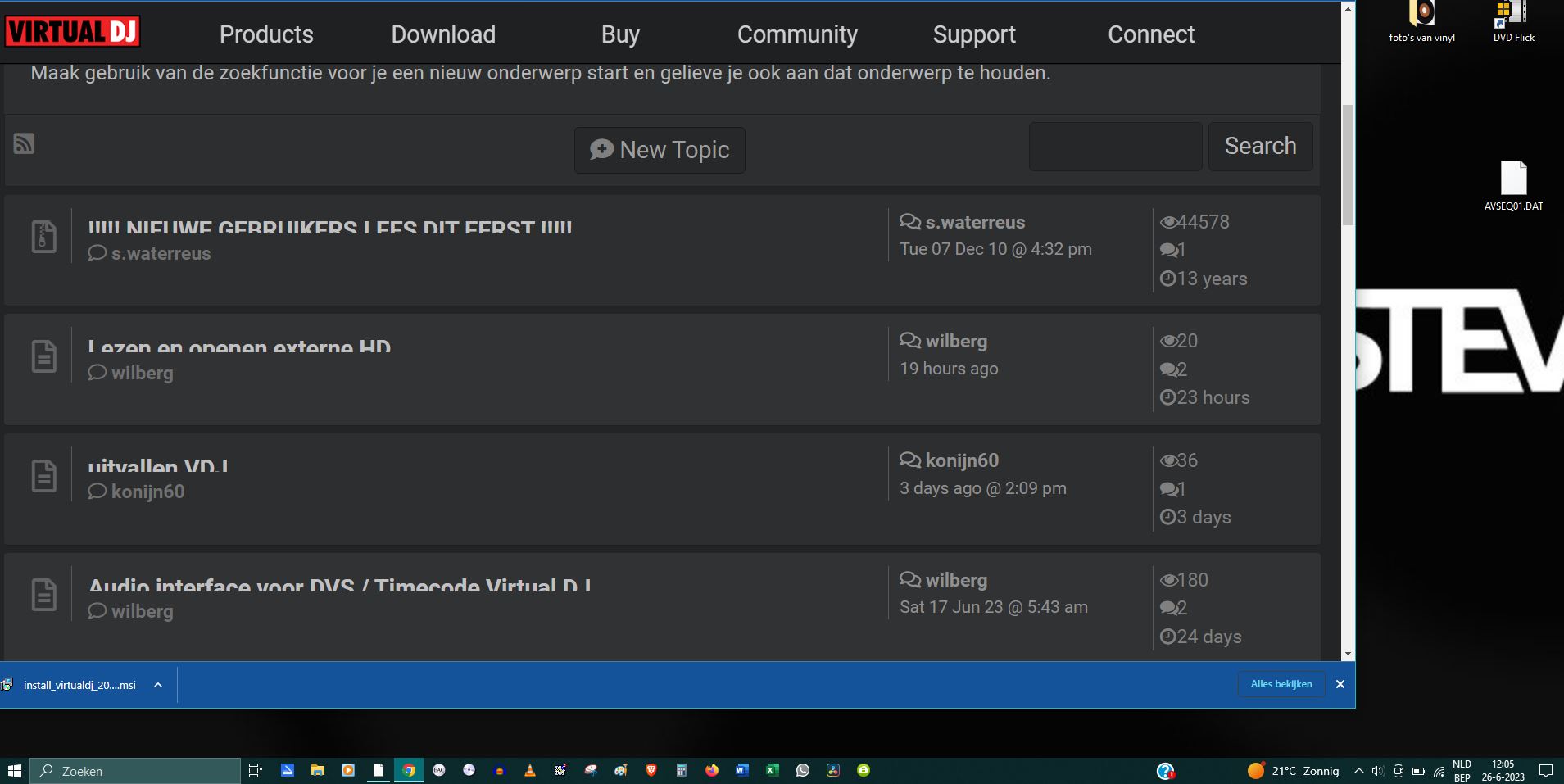1564x784 pixels.
Task: Open the volume control tray icon
Action: pyautogui.click(x=1378, y=771)
